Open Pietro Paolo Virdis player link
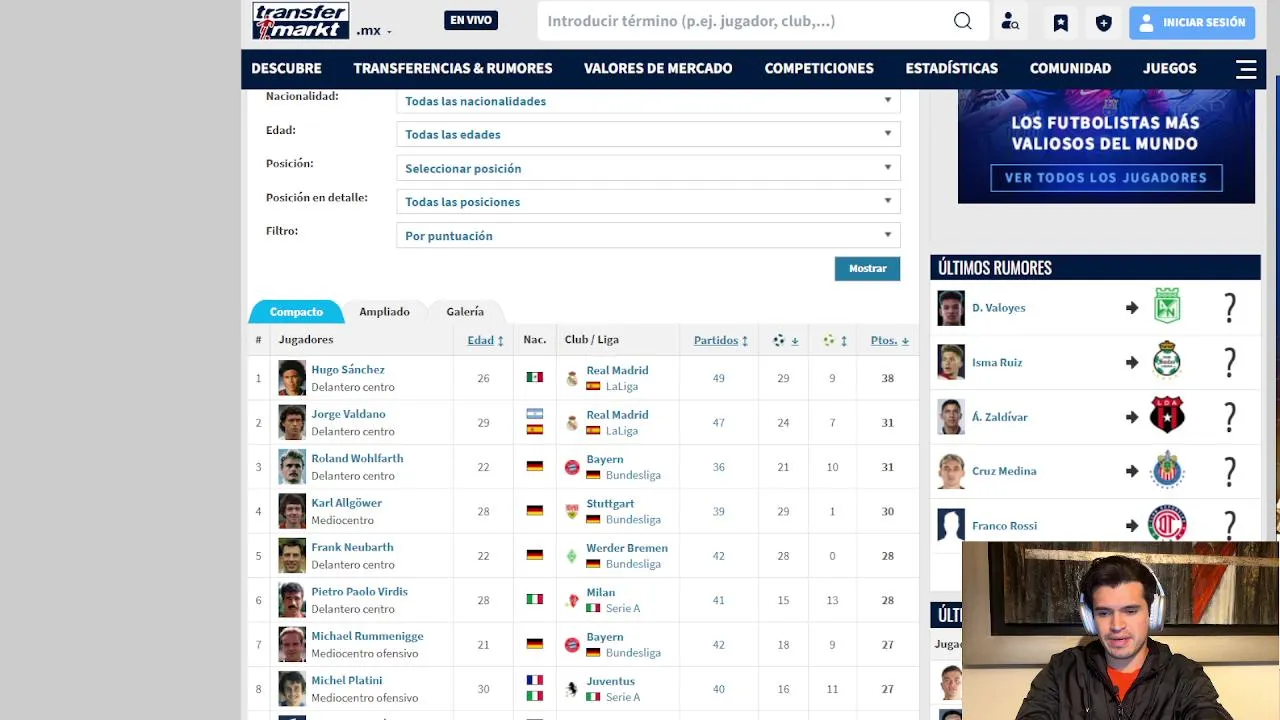1280x720 pixels. click(359, 592)
